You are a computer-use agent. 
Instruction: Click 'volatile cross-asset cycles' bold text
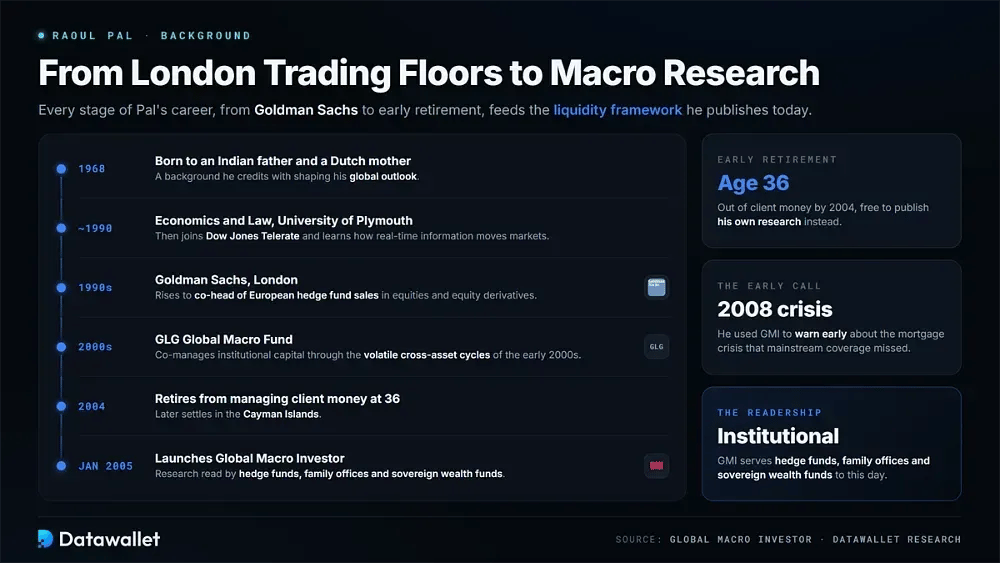427,355
